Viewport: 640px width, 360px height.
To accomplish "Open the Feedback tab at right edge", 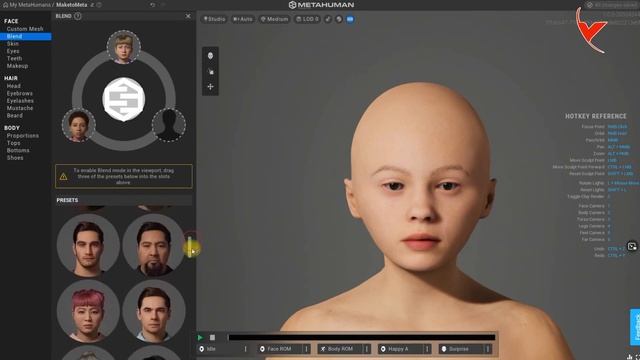I will (x=635, y=327).
